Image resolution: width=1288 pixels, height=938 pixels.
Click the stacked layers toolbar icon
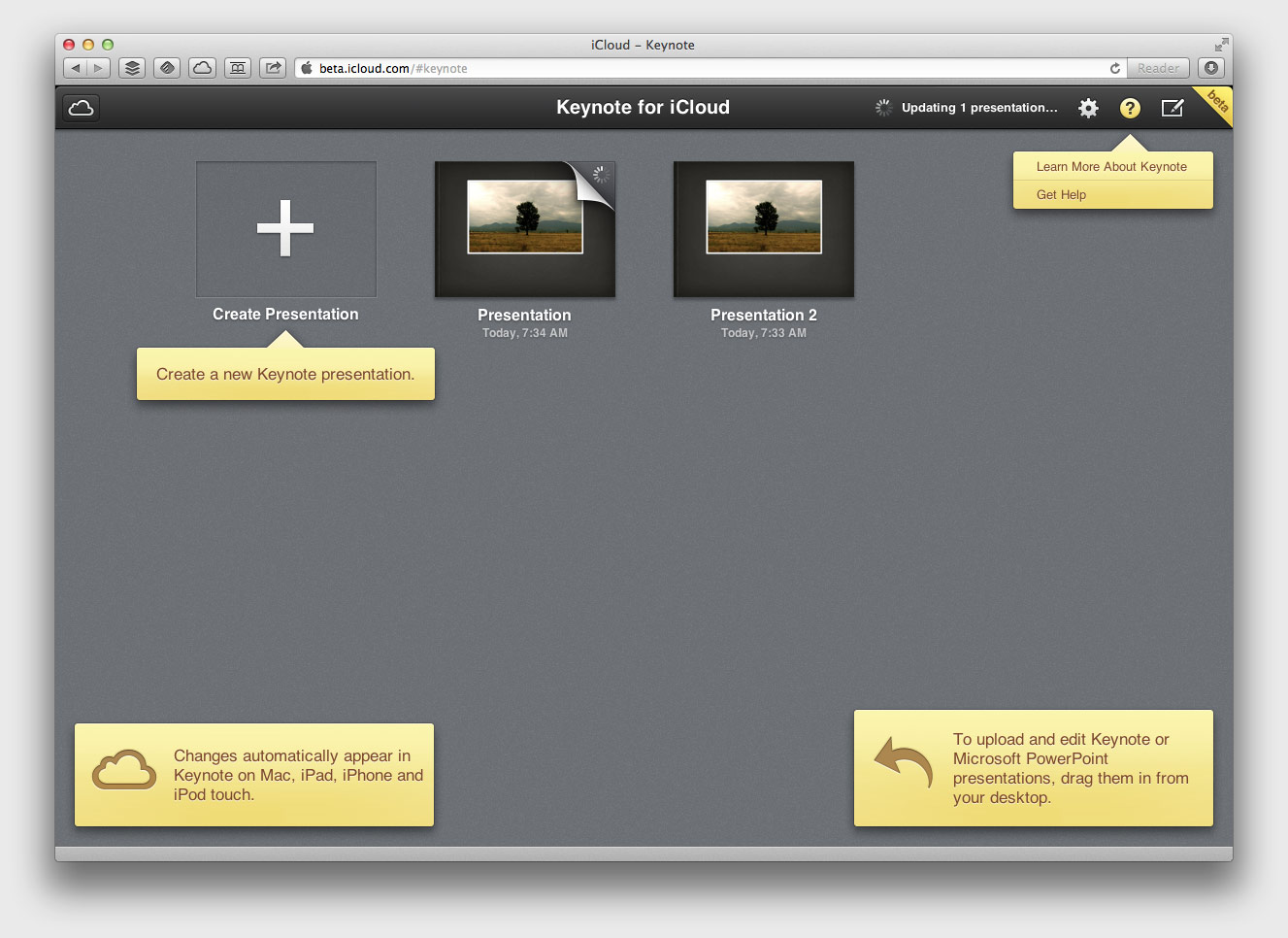click(132, 68)
